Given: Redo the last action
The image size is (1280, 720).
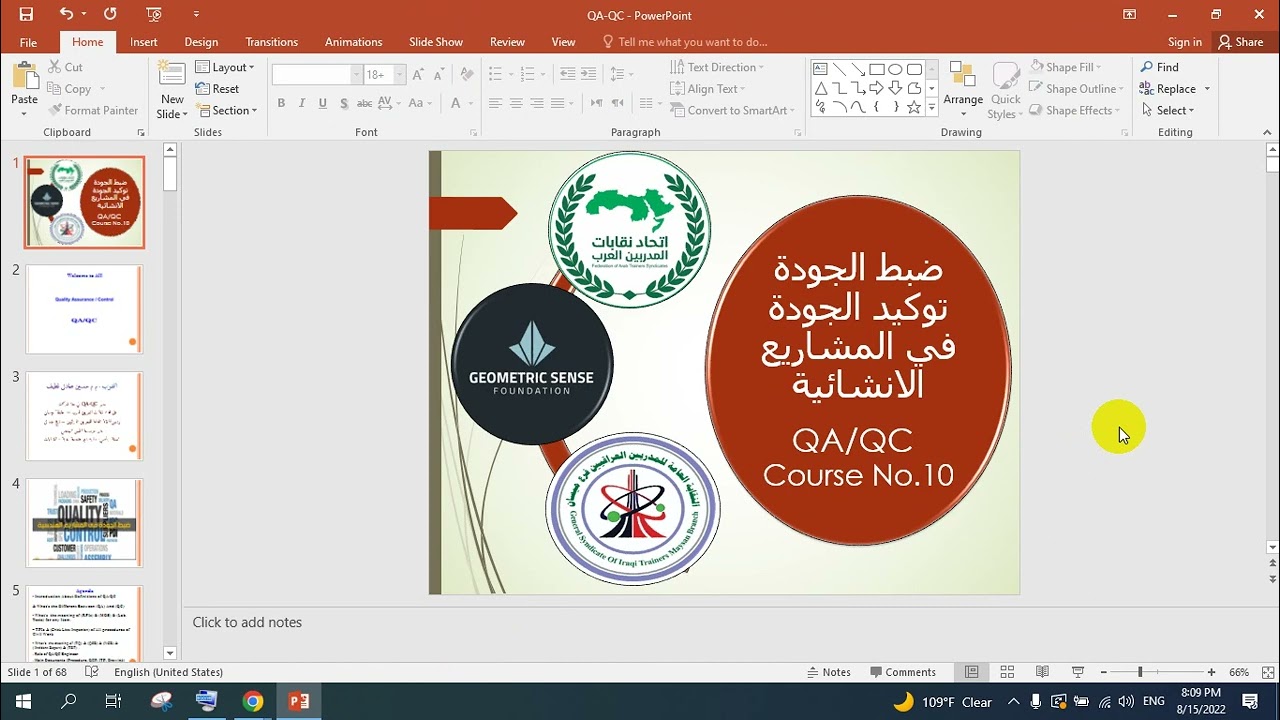Looking at the screenshot, I should [110, 14].
